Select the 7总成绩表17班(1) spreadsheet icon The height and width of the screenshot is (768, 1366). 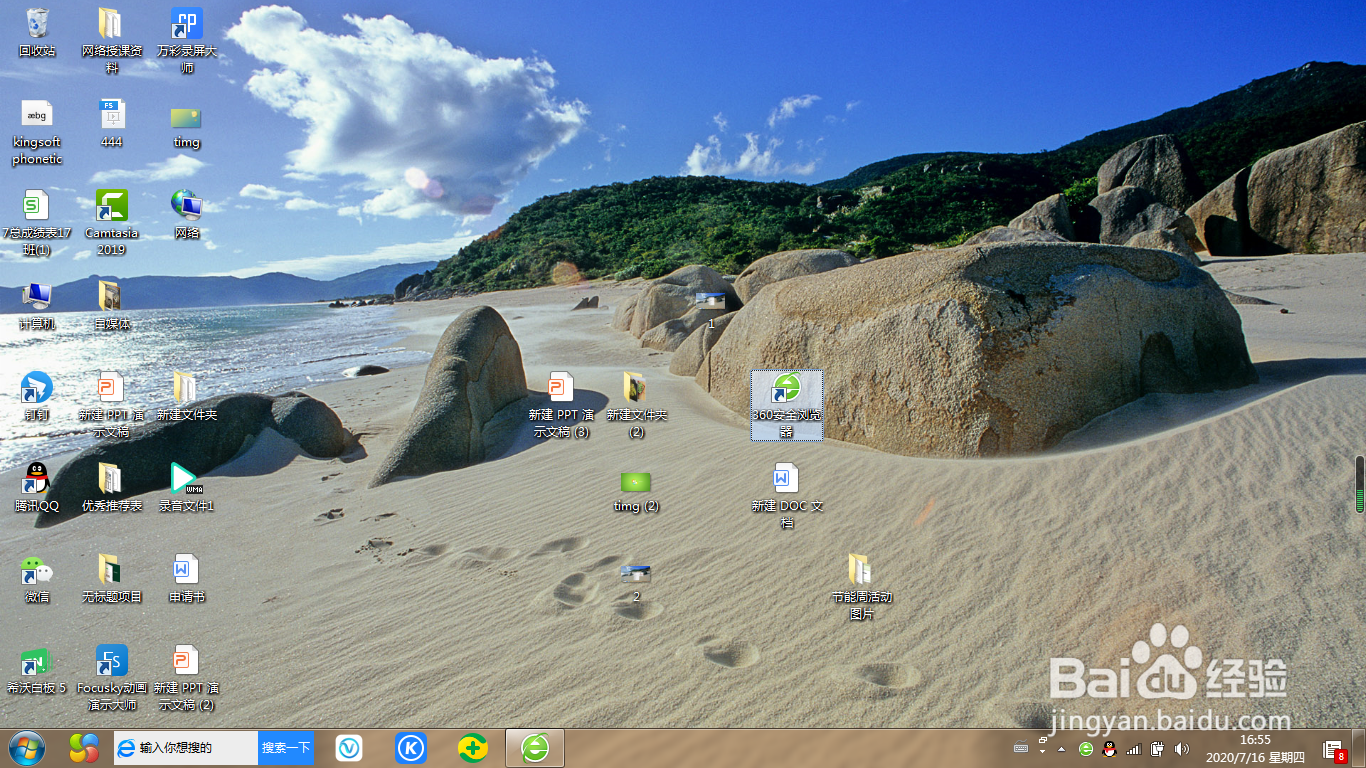[x=37, y=223]
